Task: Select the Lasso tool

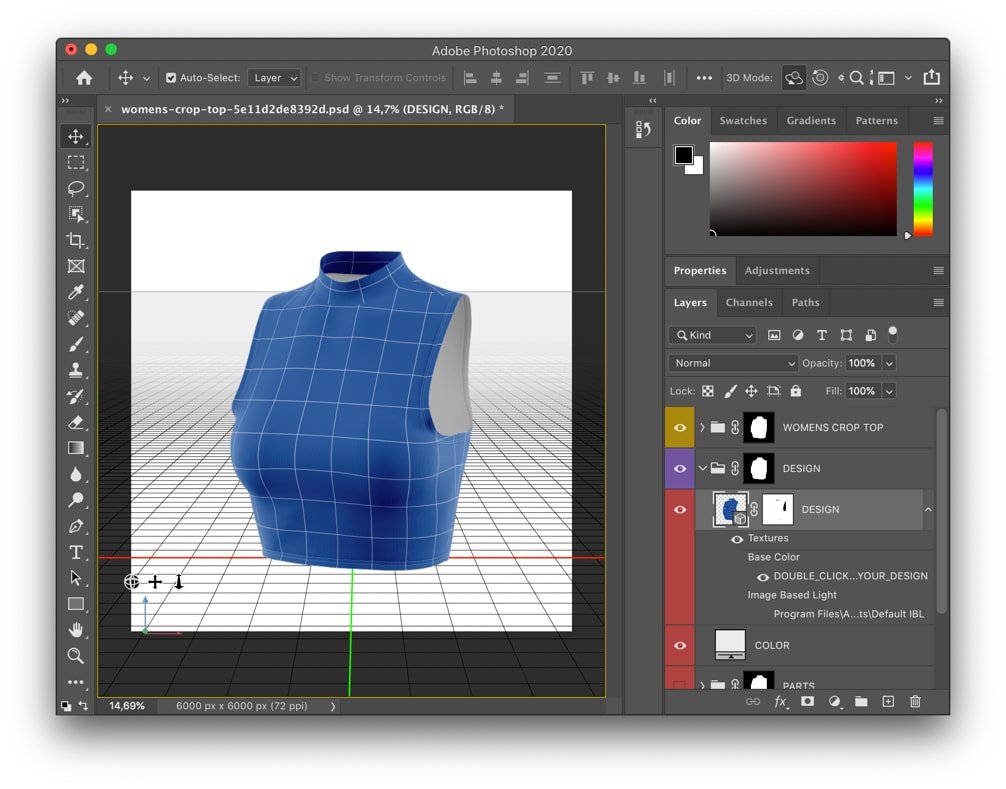Action: pos(76,188)
